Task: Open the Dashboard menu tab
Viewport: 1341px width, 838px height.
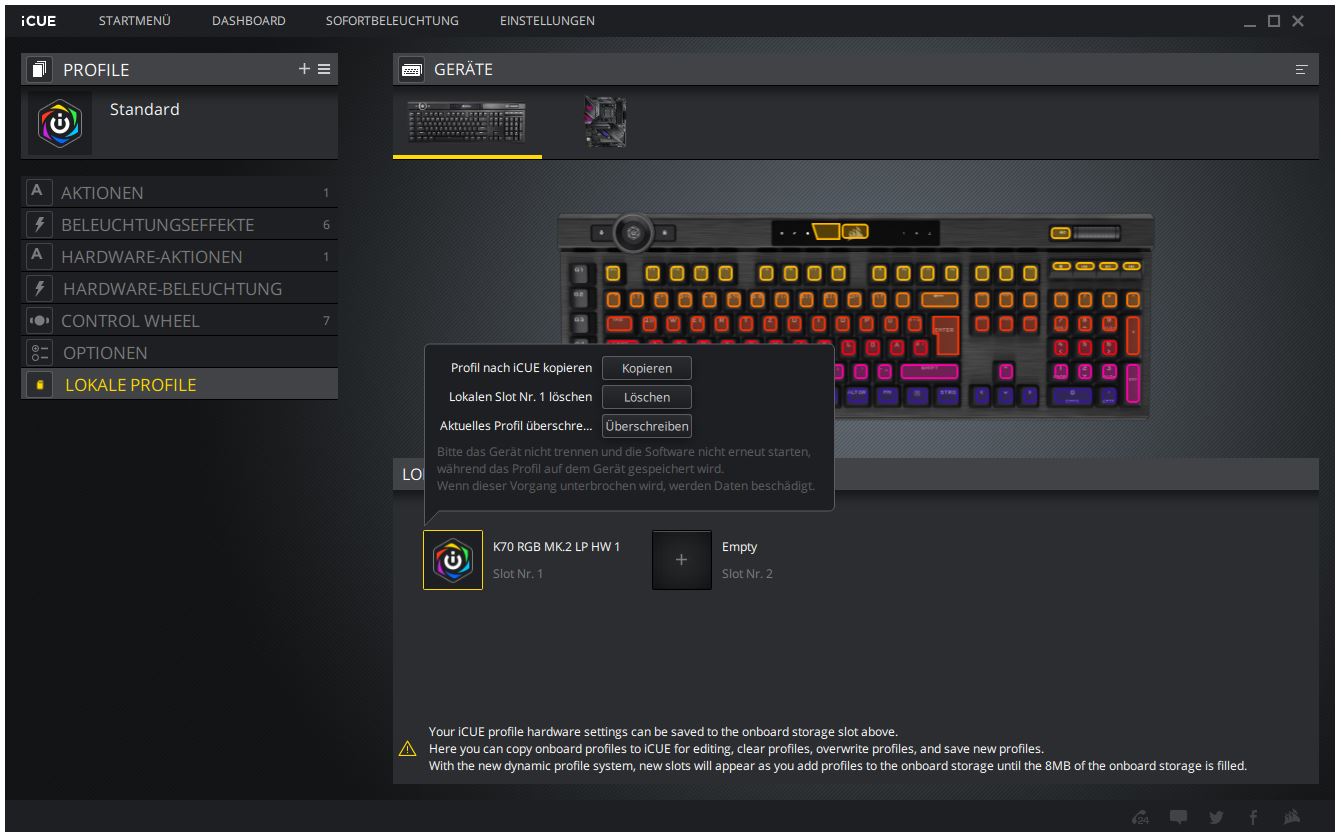Action: coord(248,21)
